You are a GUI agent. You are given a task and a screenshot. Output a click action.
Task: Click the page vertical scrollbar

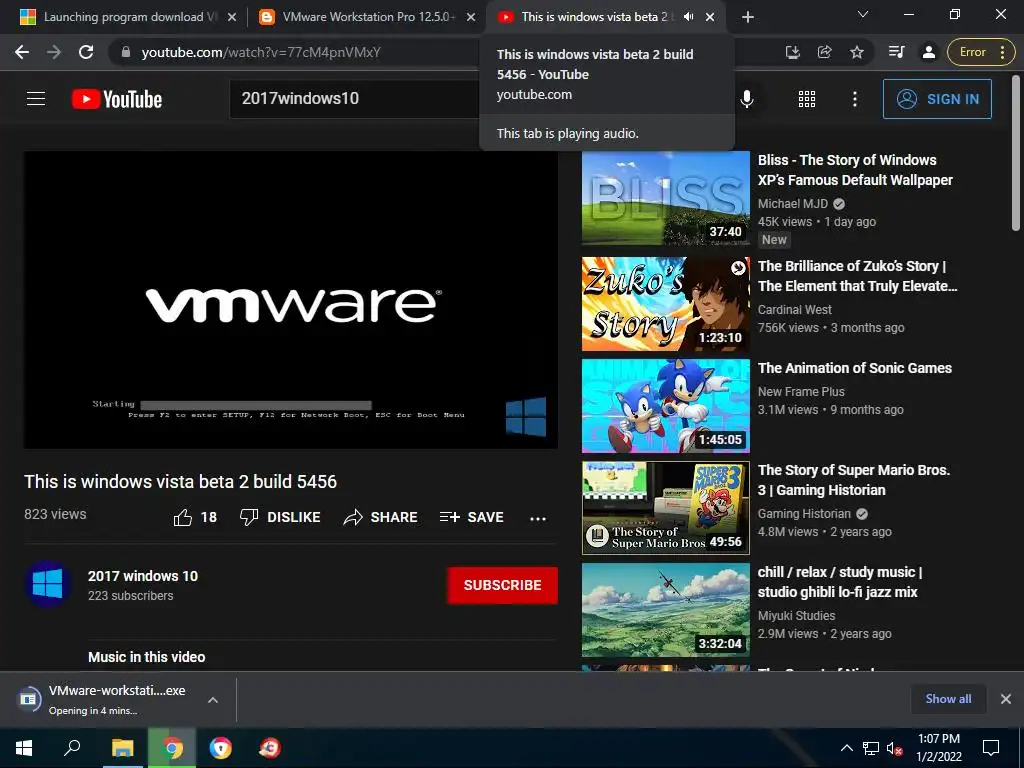click(1016, 152)
